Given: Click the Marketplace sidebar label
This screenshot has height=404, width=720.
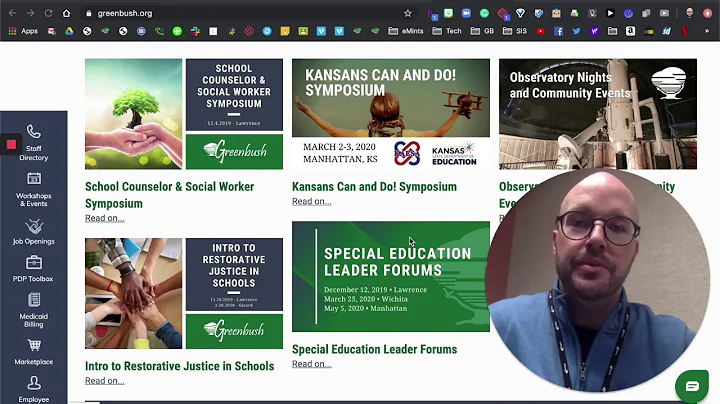Looking at the screenshot, I should pos(34,362).
